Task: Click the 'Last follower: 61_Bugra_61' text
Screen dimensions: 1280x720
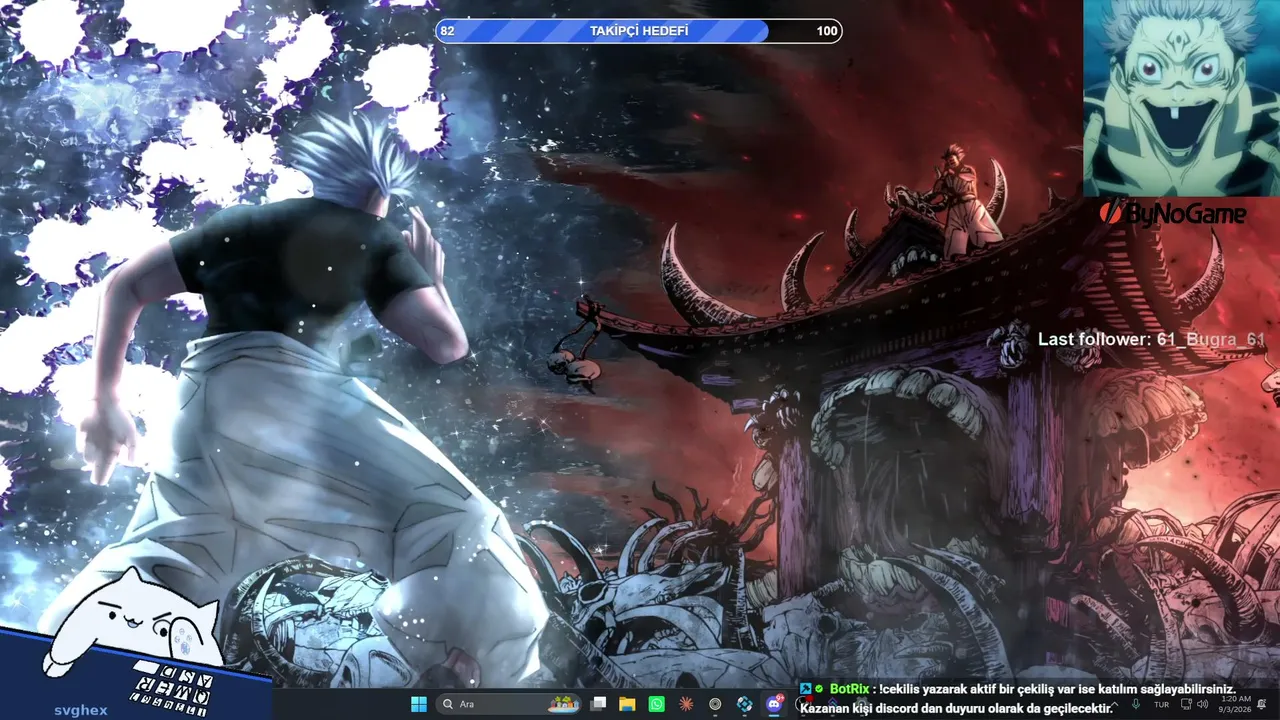Action: pos(1152,339)
